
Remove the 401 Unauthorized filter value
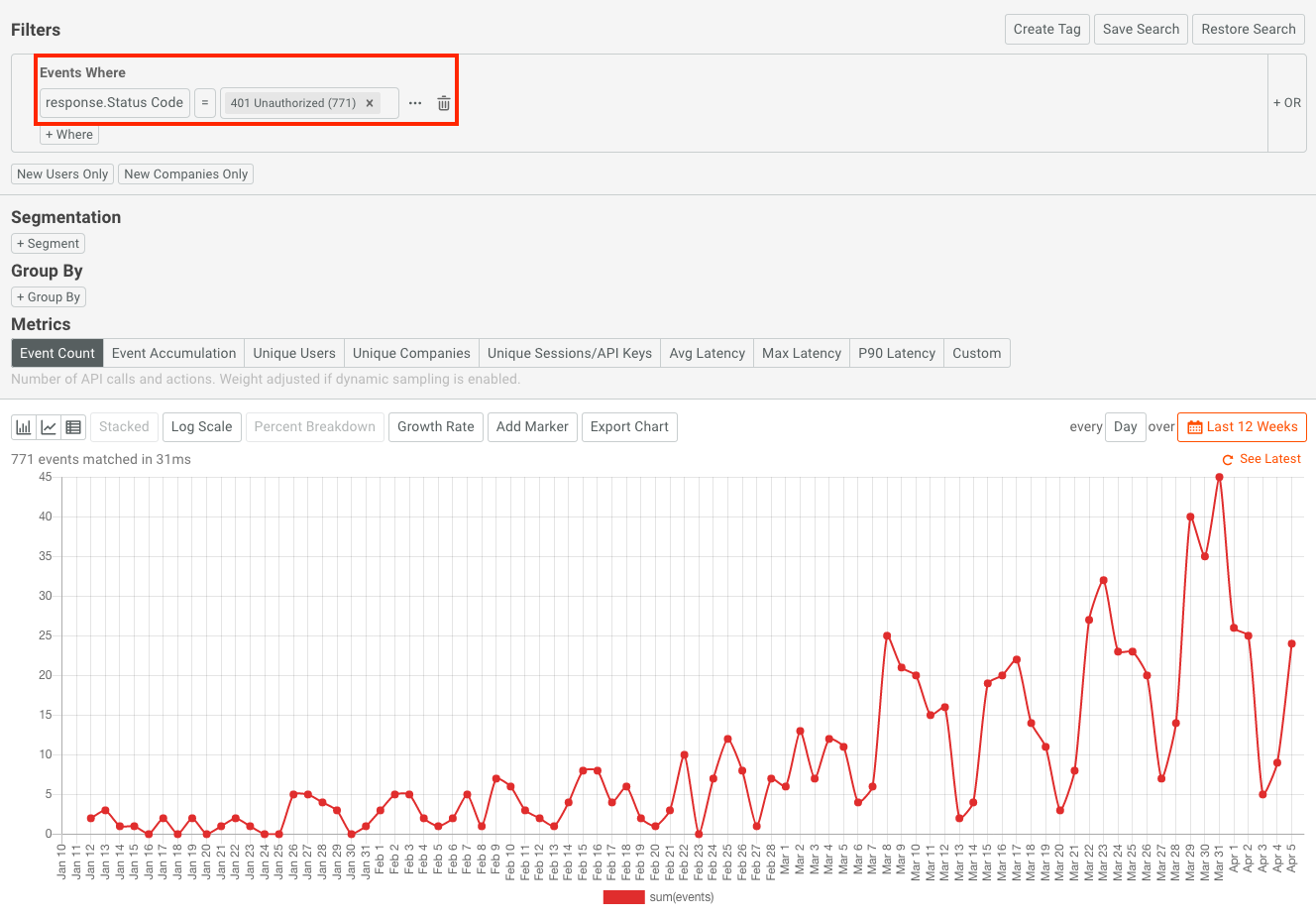click(370, 103)
